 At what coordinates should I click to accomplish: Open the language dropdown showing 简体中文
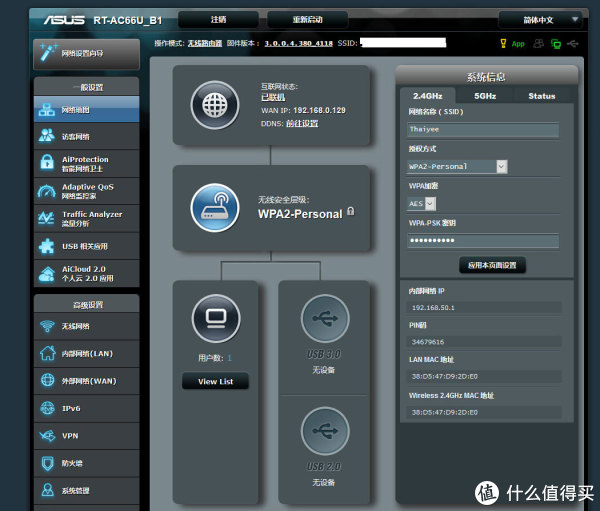tap(541, 20)
